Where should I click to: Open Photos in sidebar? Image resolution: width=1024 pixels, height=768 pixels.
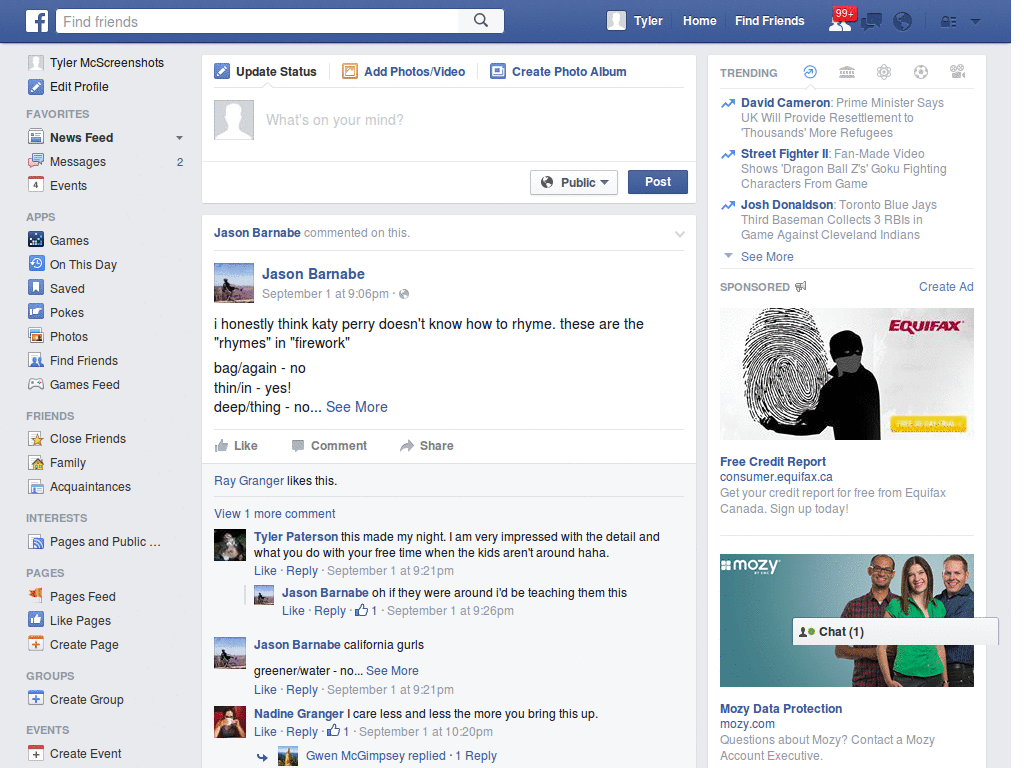coord(58,336)
